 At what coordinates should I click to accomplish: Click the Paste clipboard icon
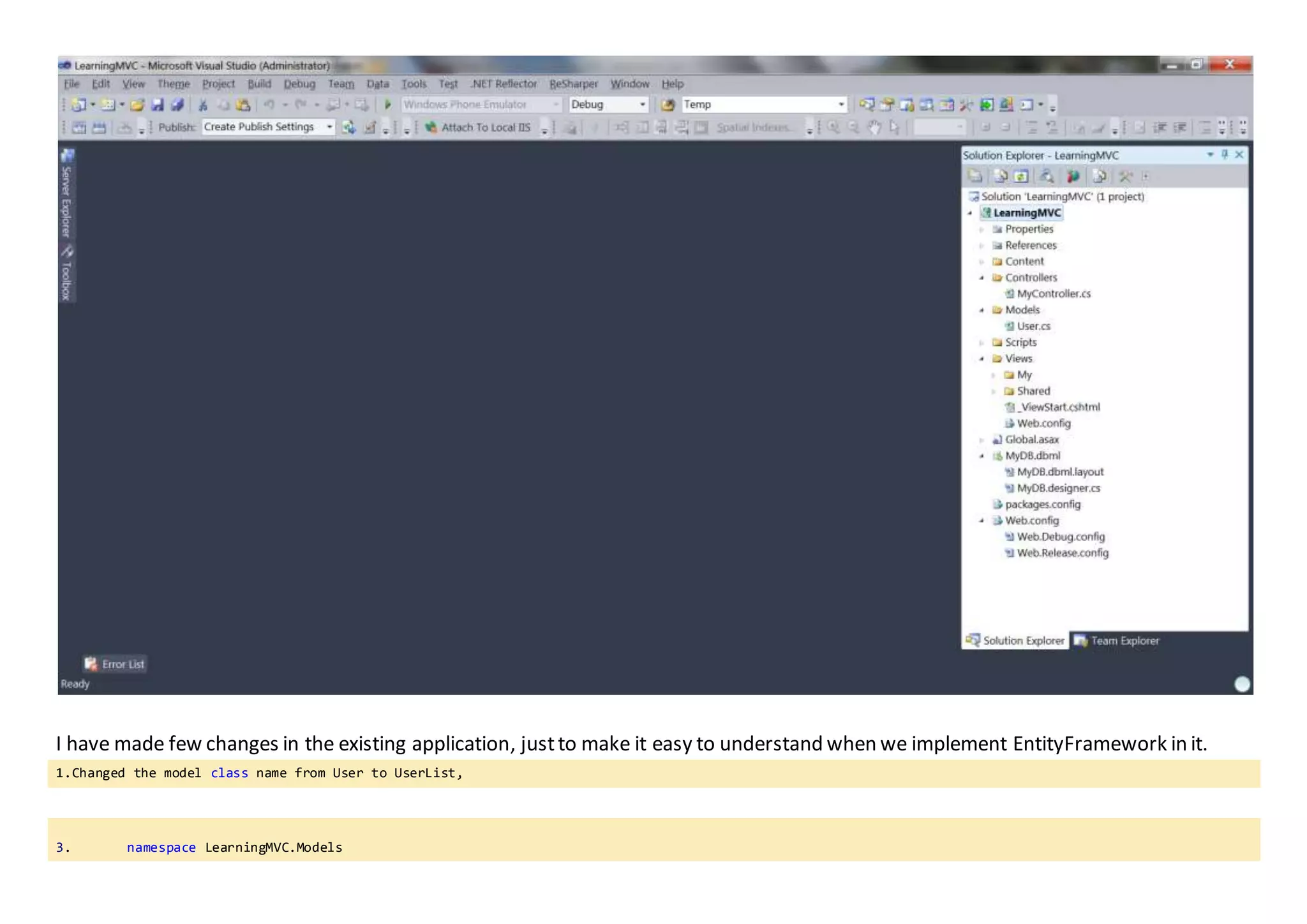coord(243,105)
